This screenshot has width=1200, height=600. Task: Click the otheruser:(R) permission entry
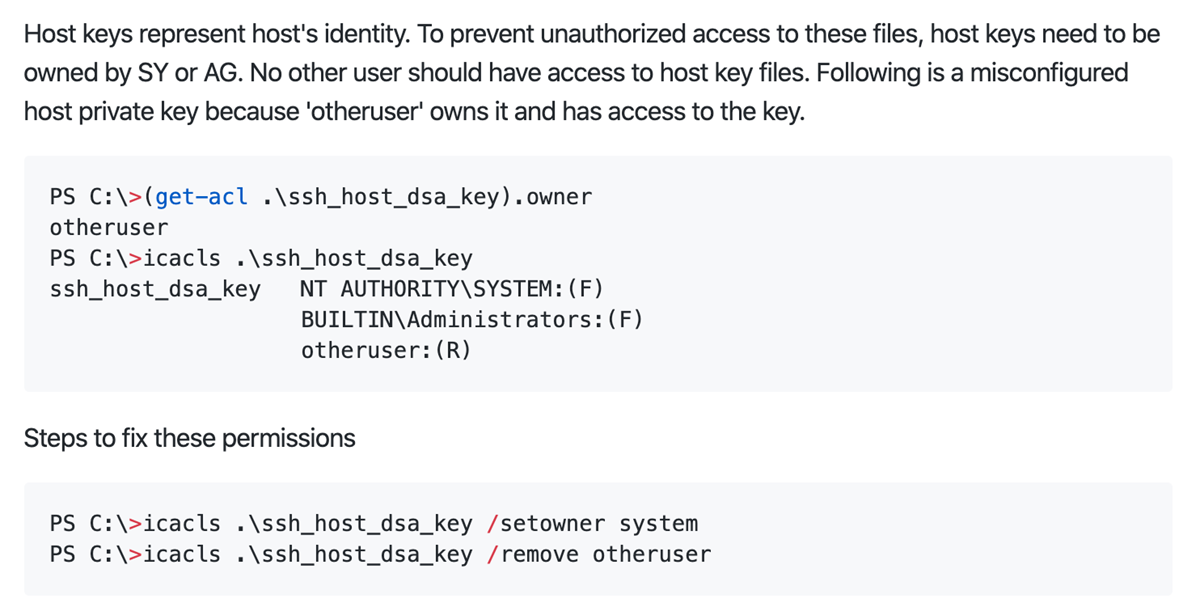[x=385, y=351]
